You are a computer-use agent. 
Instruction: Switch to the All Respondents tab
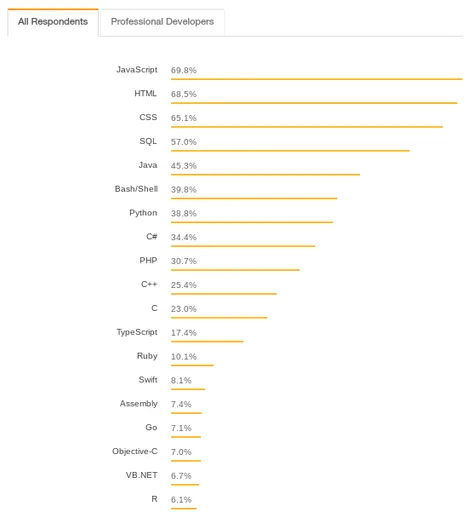click(x=53, y=22)
